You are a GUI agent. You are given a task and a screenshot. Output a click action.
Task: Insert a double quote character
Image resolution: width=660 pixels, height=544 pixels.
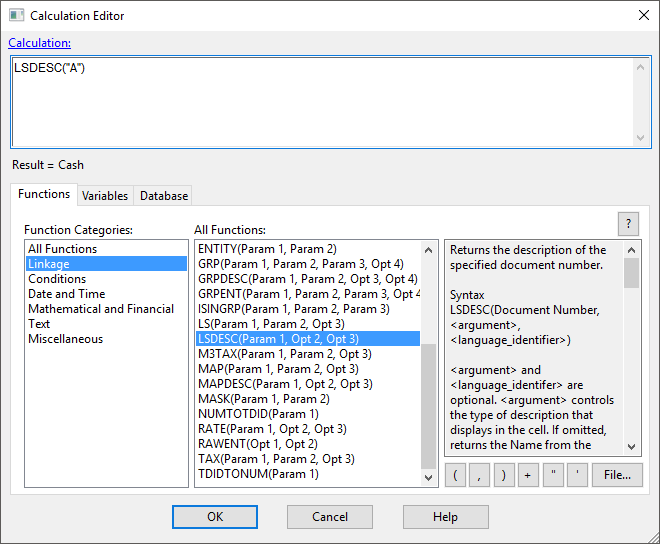coord(553,475)
